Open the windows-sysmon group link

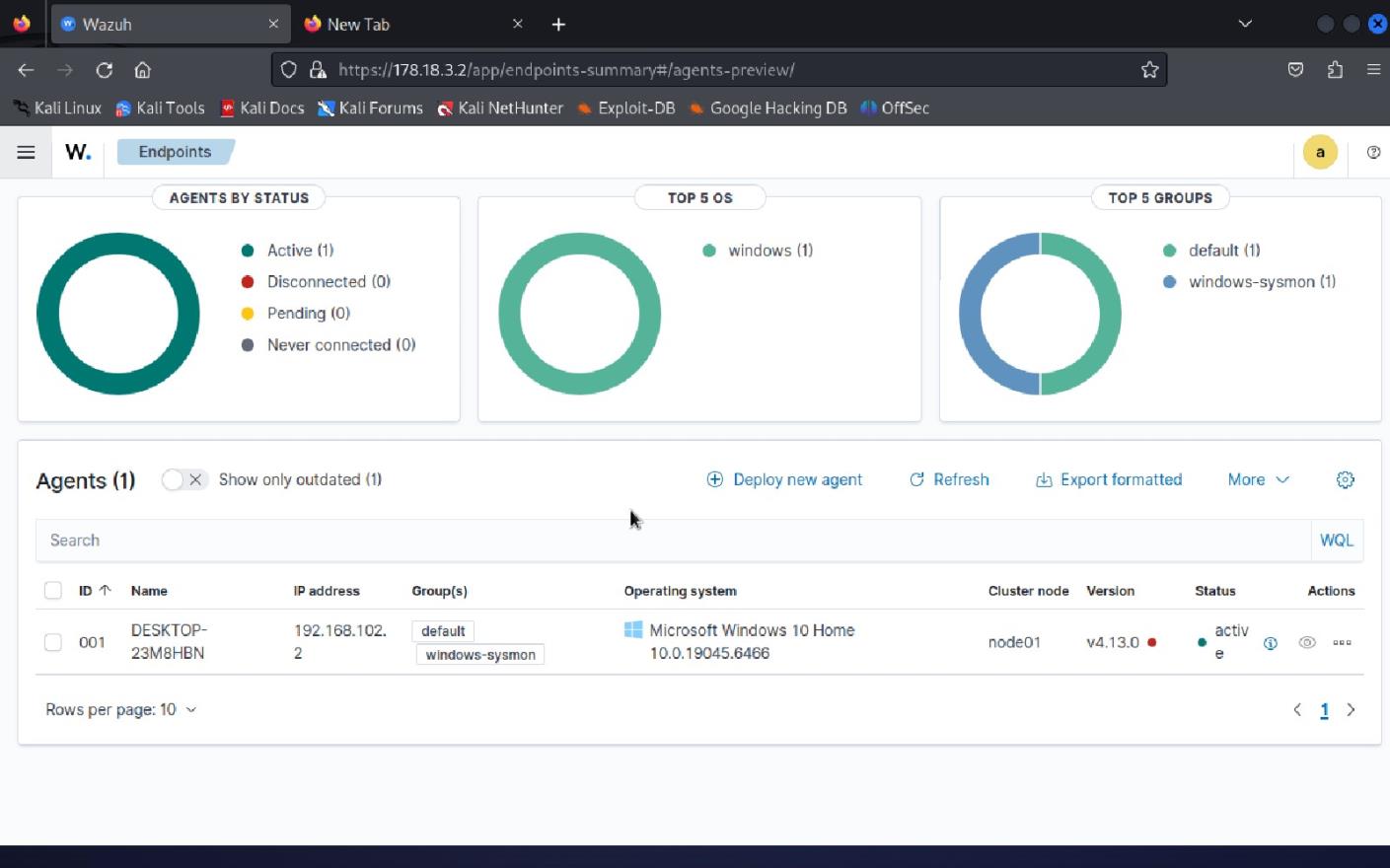[x=479, y=654]
